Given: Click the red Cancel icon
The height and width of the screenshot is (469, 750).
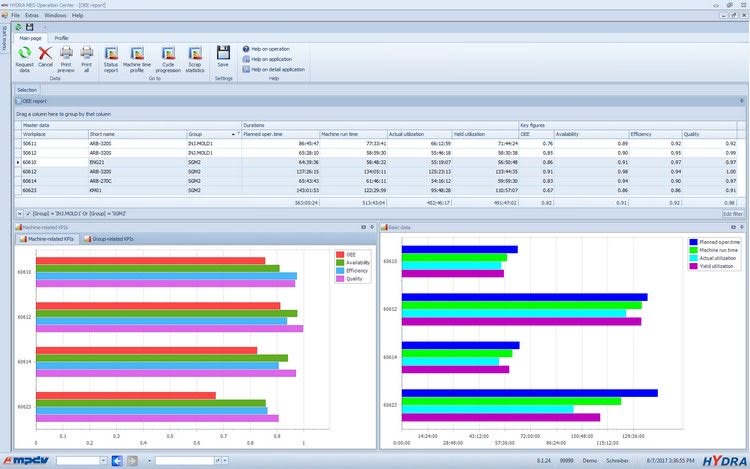Looking at the screenshot, I should [45, 53].
